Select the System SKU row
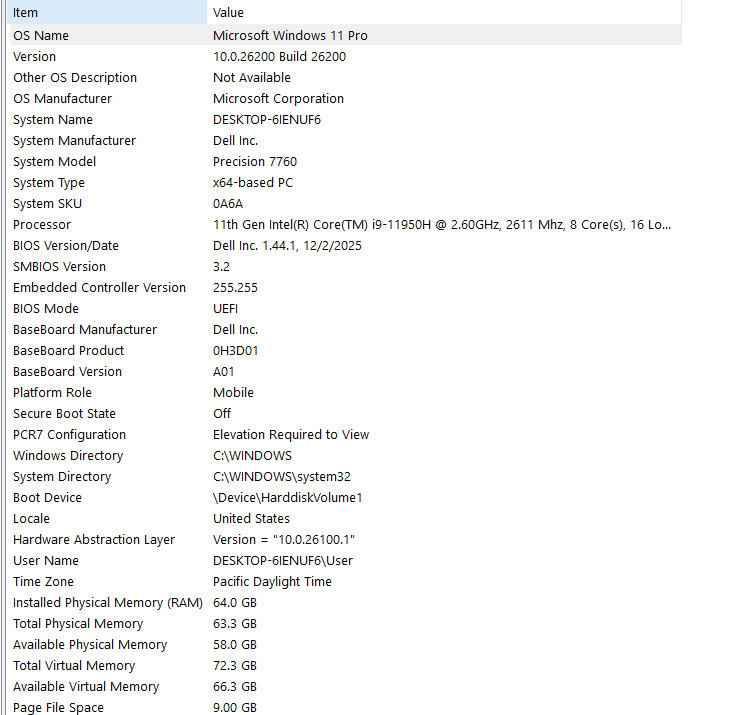 (346, 204)
